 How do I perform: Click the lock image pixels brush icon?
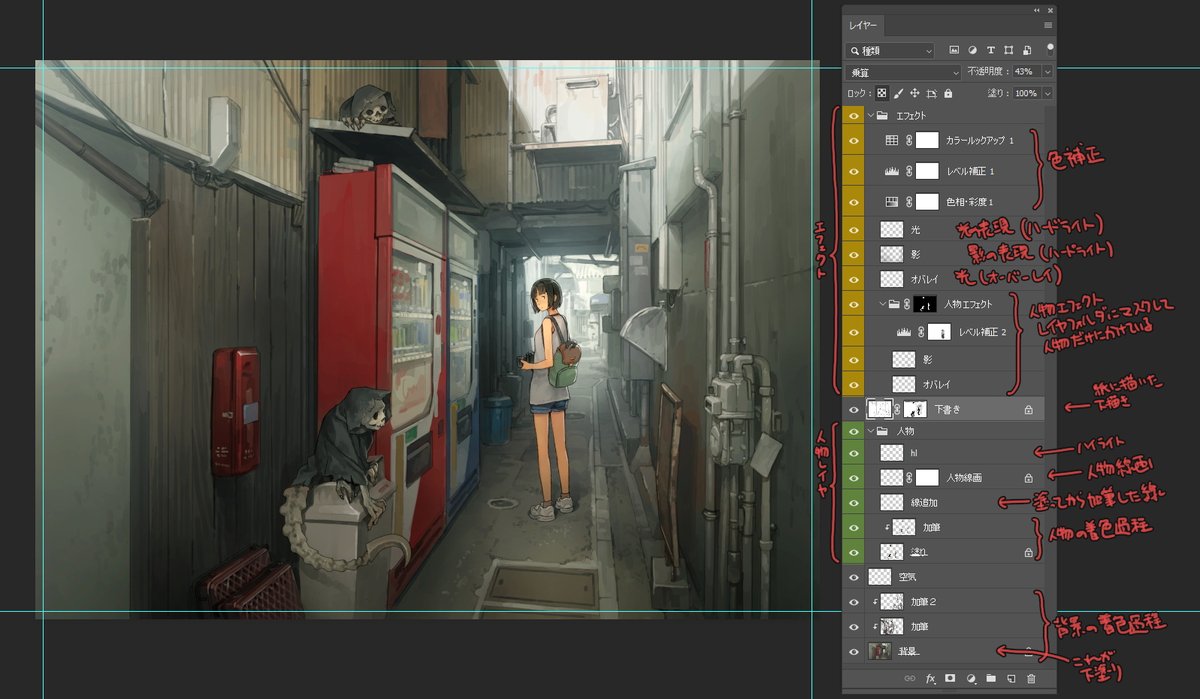point(899,93)
